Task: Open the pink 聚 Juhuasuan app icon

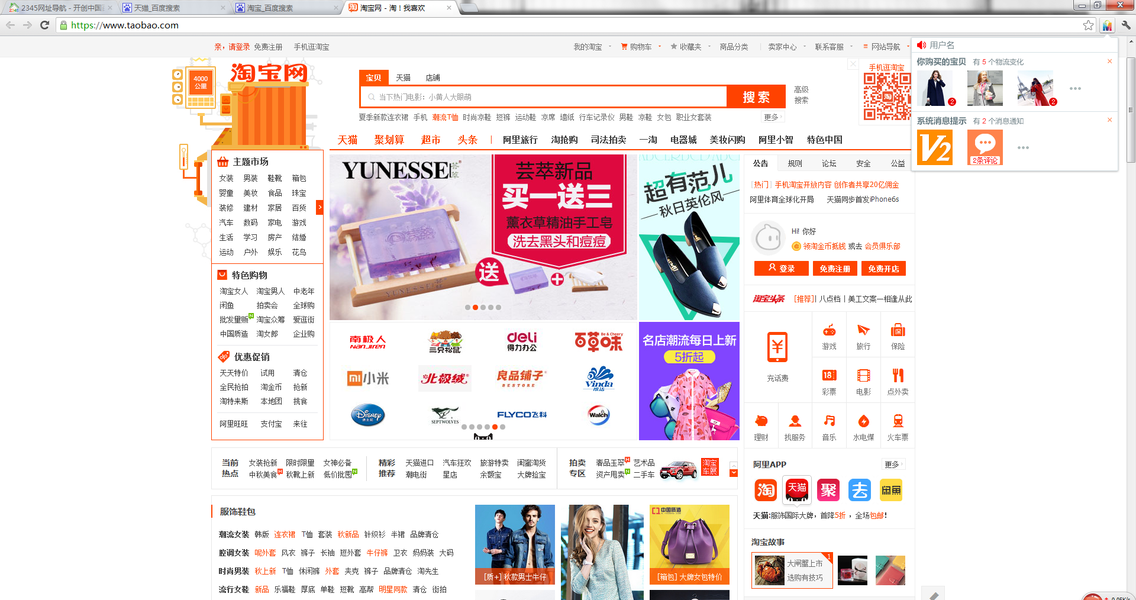Action: pos(828,490)
